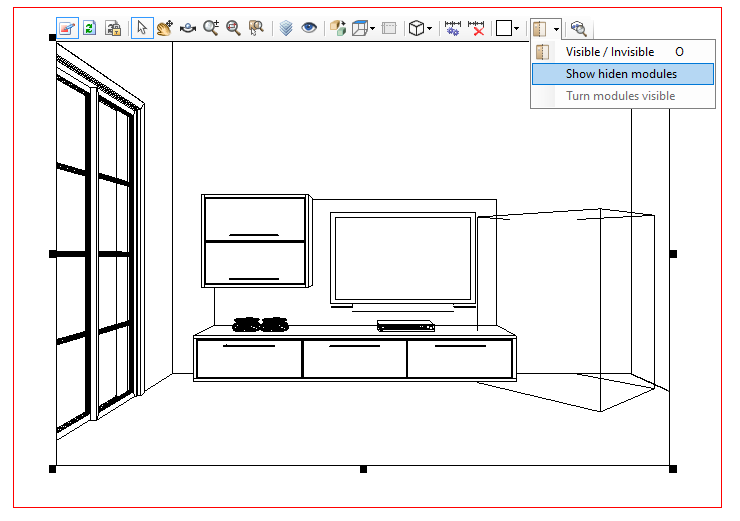Click the boxes with arrow icon
Image resolution: width=740 pixels, height=521 pixels.
[338, 28]
